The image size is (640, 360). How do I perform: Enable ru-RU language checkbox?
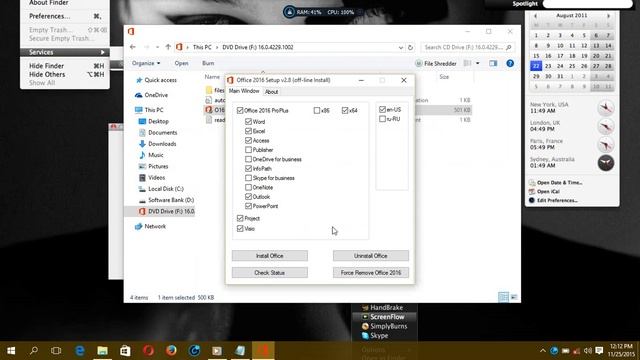[x=382, y=119]
